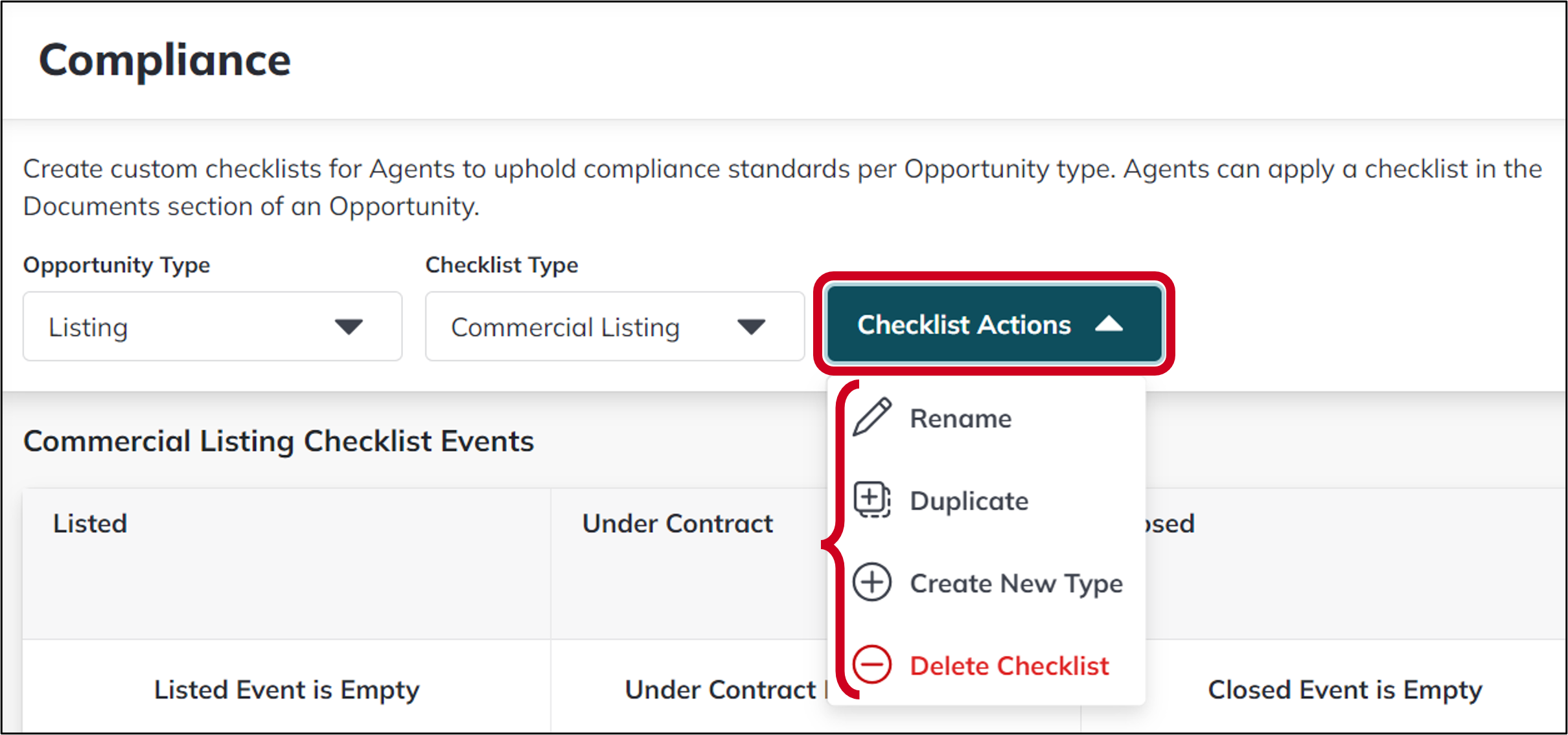Click the red minus icon for Delete Checklist
Image resolution: width=1568 pixels, height=735 pixels.
pyautogui.click(x=872, y=665)
